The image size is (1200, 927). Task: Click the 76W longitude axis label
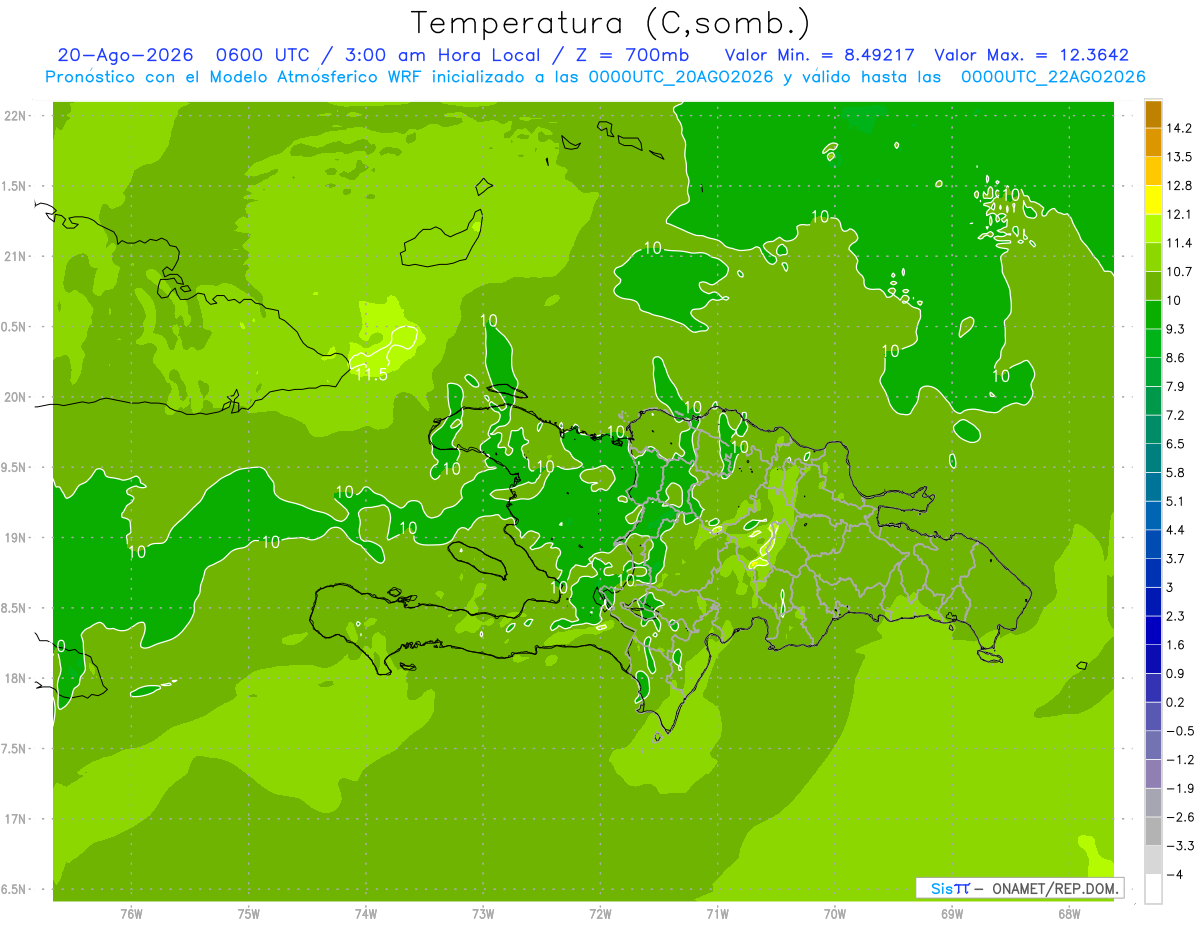(132, 914)
